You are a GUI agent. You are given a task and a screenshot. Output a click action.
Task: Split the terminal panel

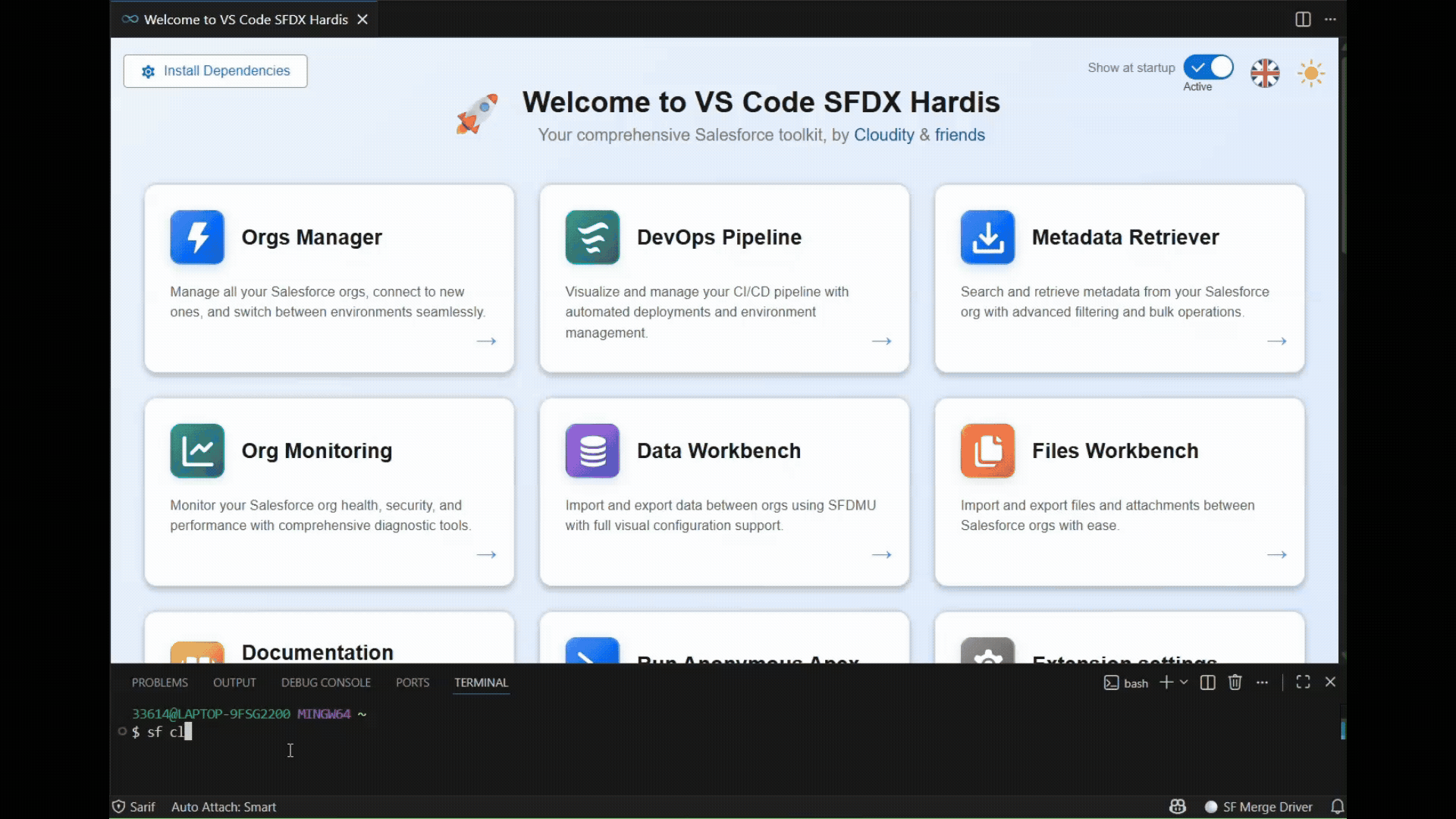(x=1208, y=682)
